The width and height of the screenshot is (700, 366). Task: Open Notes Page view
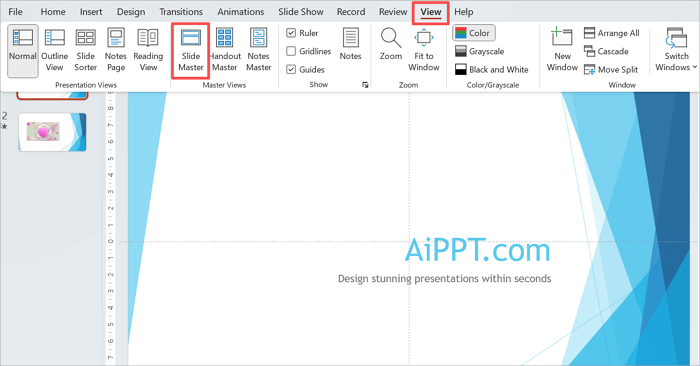[x=116, y=50]
